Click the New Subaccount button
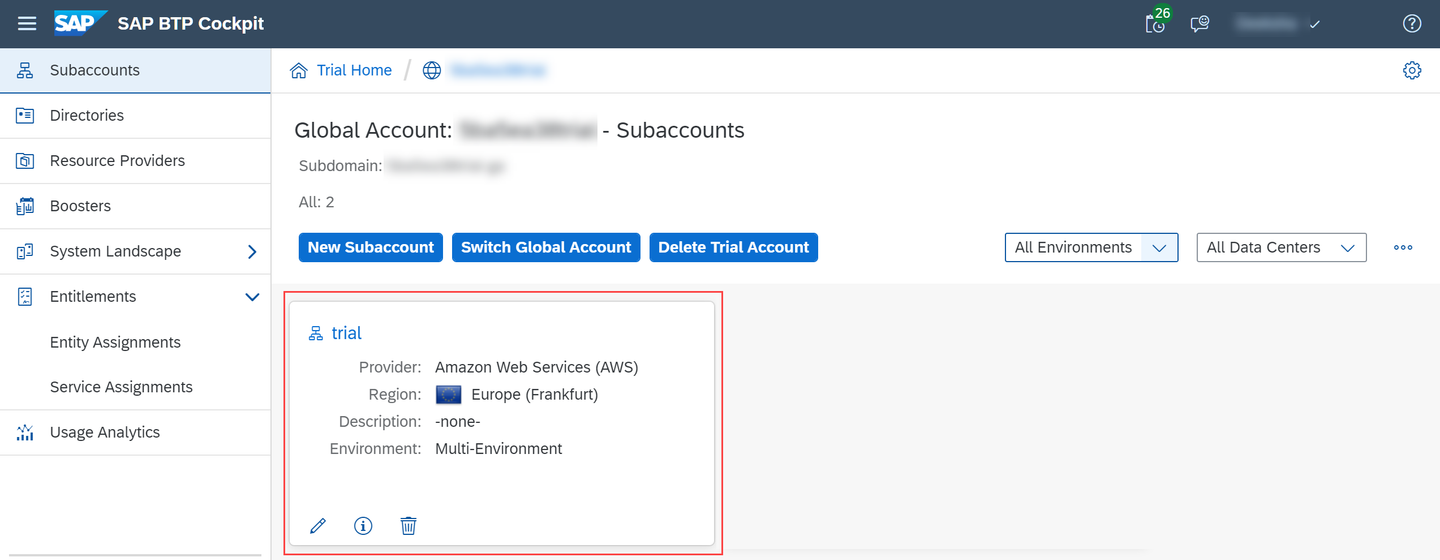The image size is (1440, 560). pyautogui.click(x=370, y=247)
